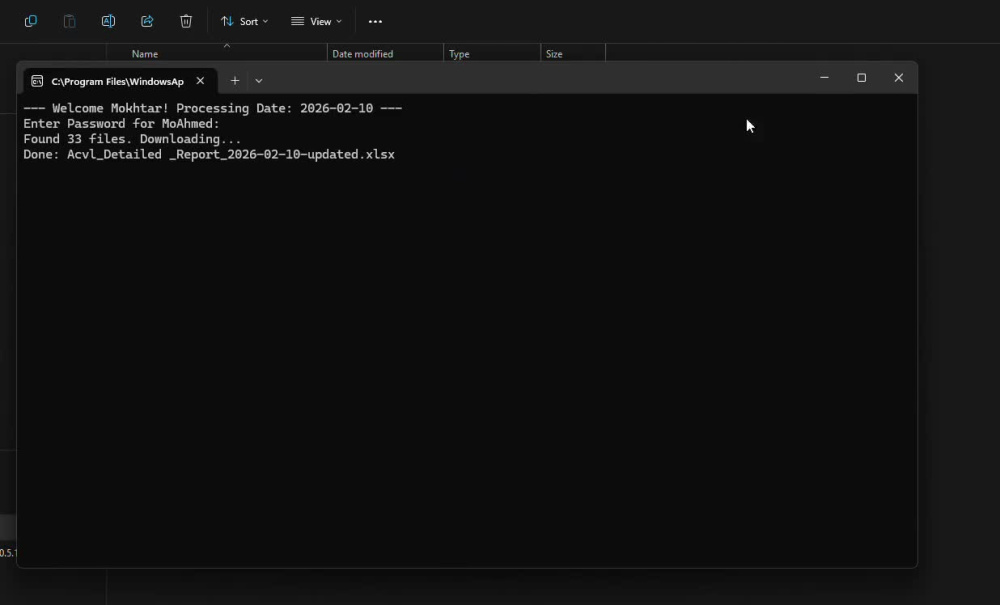Image resolution: width=1000 pixels, height=605 pixels.
Task: Click the Rename icon in File Explorer toolbar
Action: (x=108, y=21)
